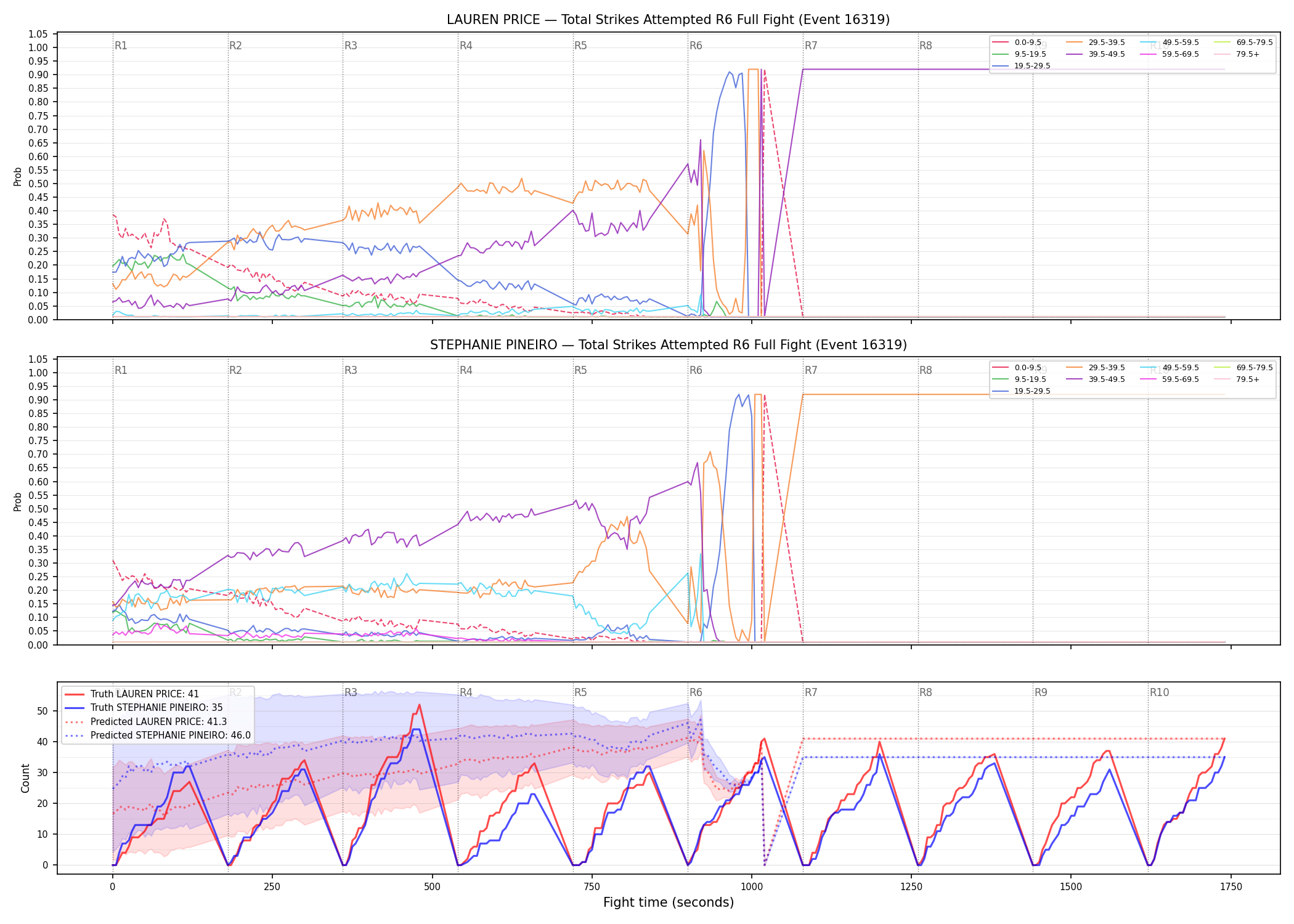Click the Fight time (seconds) axis label
Screen dimensions: 1294x924
[669, 902]
